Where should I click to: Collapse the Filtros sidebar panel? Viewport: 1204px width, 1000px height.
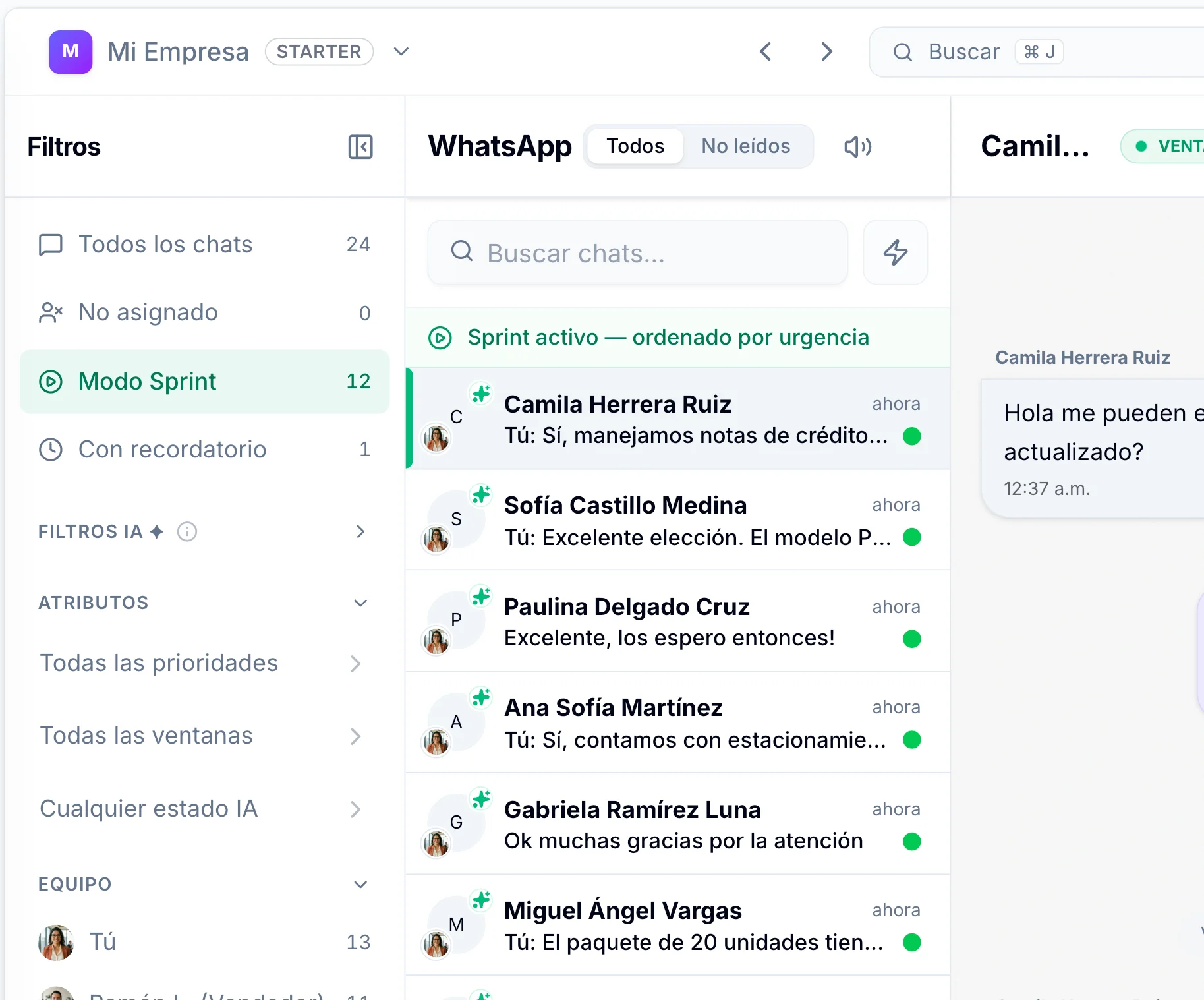[360, 147]
